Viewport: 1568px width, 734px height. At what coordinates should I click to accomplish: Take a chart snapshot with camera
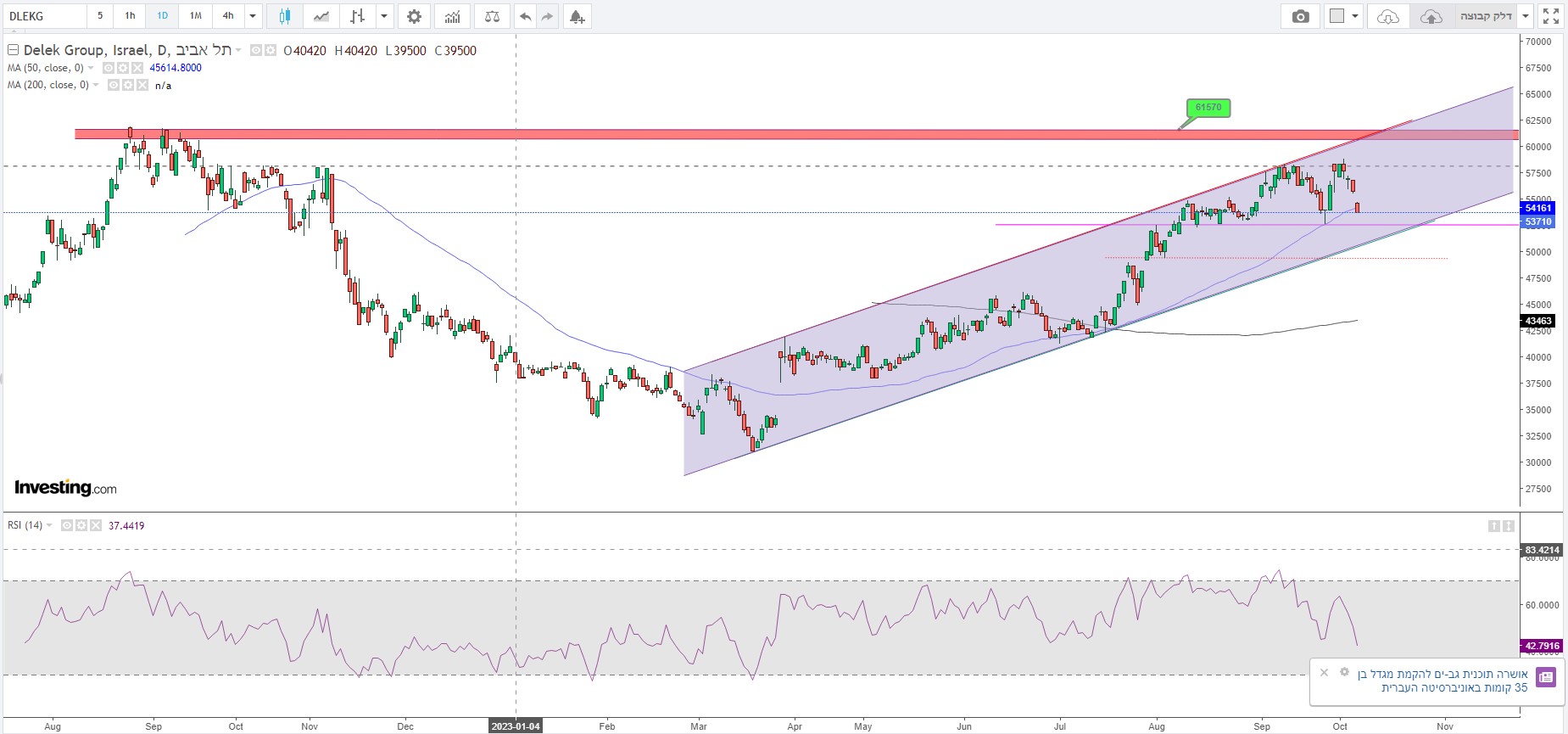coord(1301,16)
